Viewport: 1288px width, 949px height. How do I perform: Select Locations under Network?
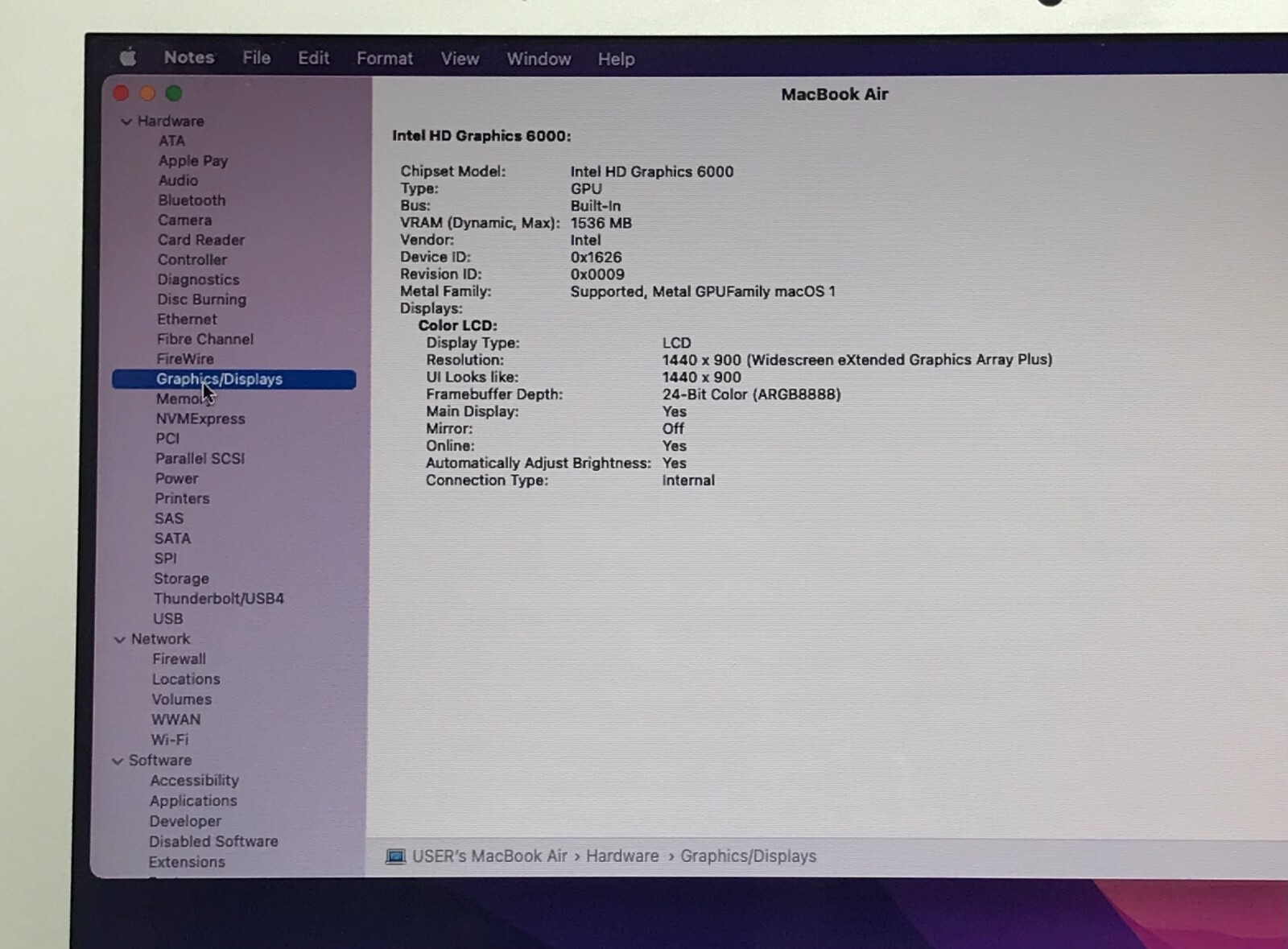(186, 679)
